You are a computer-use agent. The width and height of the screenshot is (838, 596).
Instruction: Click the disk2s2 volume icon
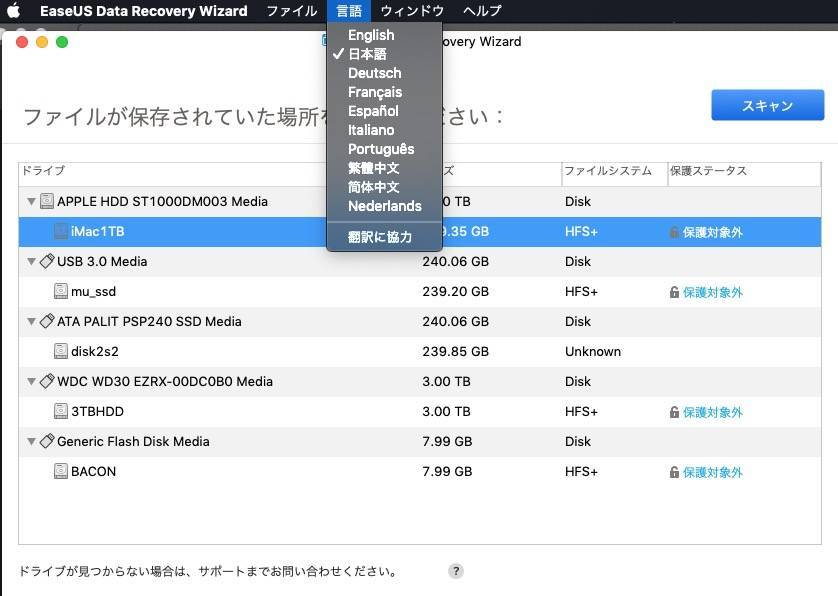pos(61,351)
